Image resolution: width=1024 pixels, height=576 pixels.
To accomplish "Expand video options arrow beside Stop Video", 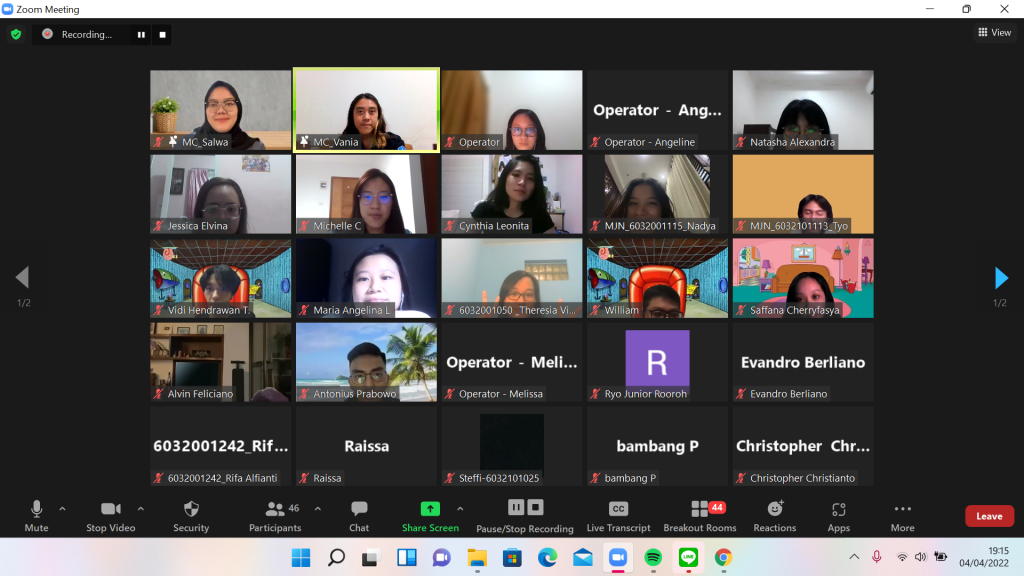I will point(140,508).
